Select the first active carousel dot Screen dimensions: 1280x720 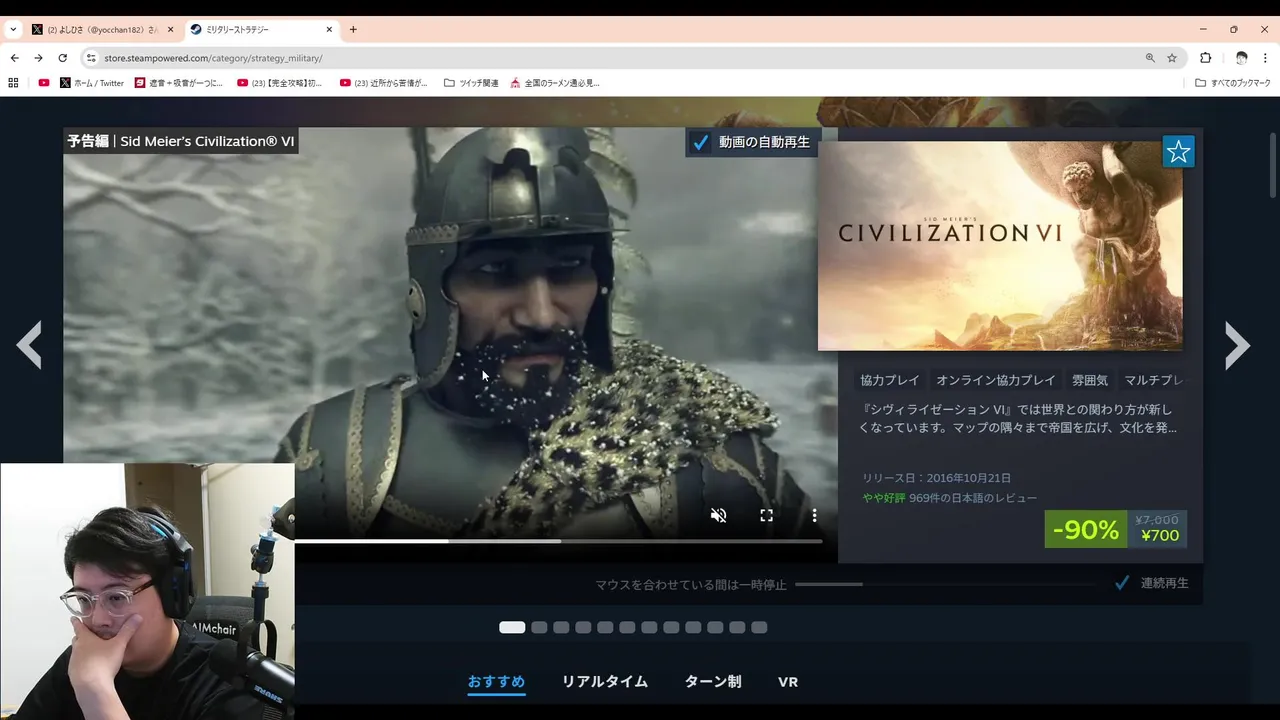(512, 628)
